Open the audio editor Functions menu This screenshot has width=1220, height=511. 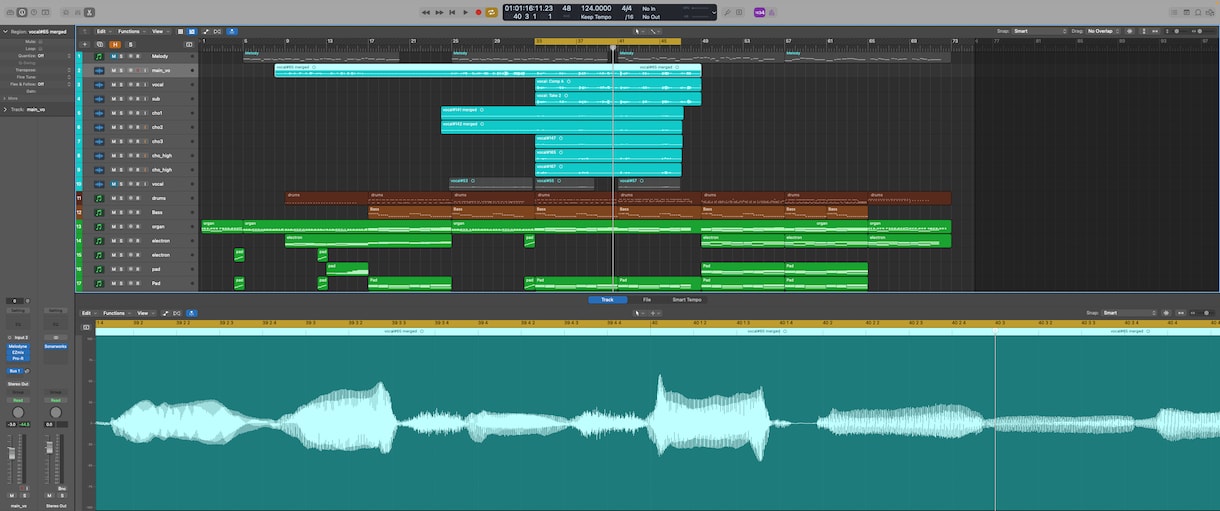coord(117,313)
